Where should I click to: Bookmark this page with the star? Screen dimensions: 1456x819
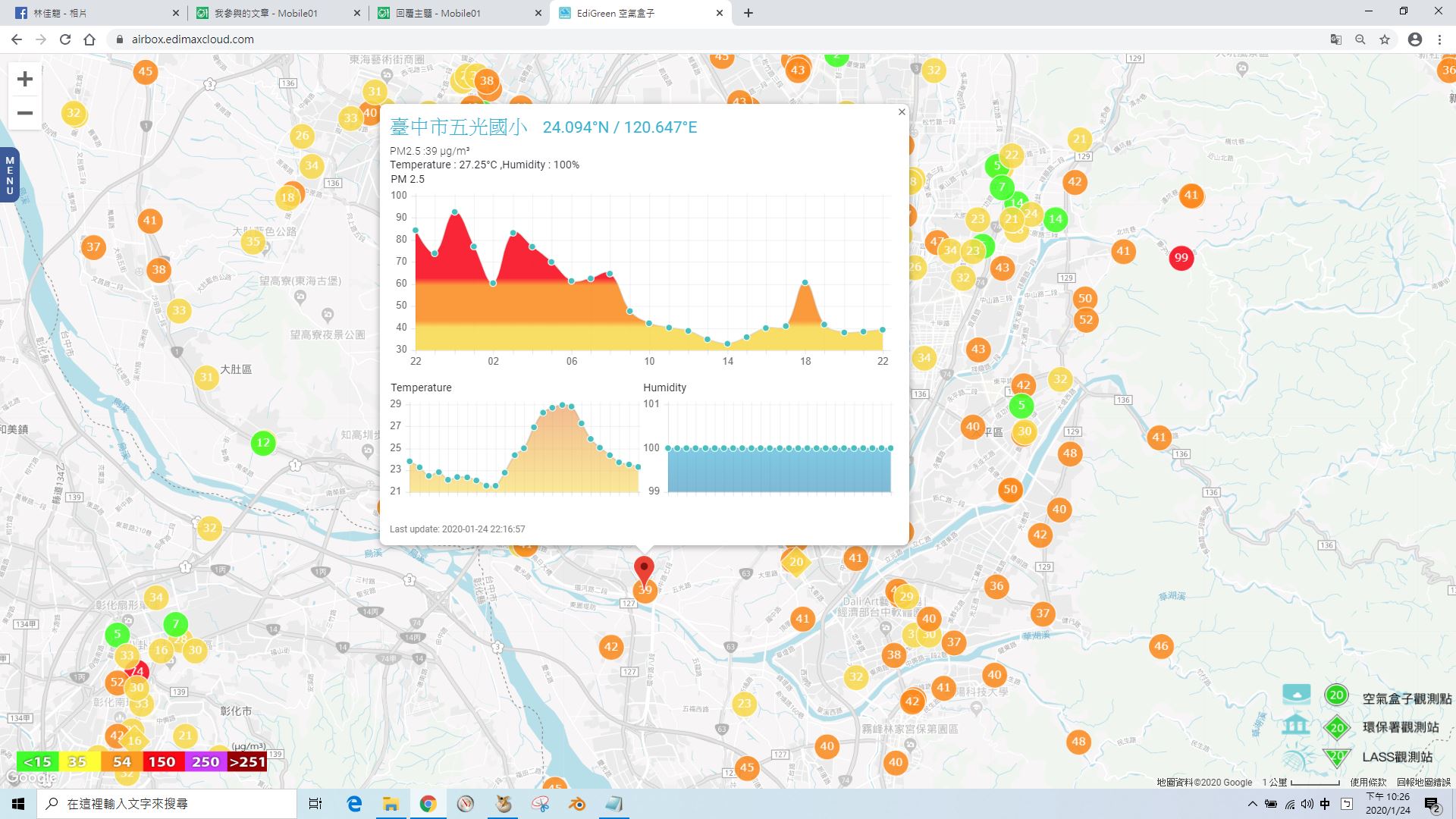pyautogui.click(x=1385, y=39)
